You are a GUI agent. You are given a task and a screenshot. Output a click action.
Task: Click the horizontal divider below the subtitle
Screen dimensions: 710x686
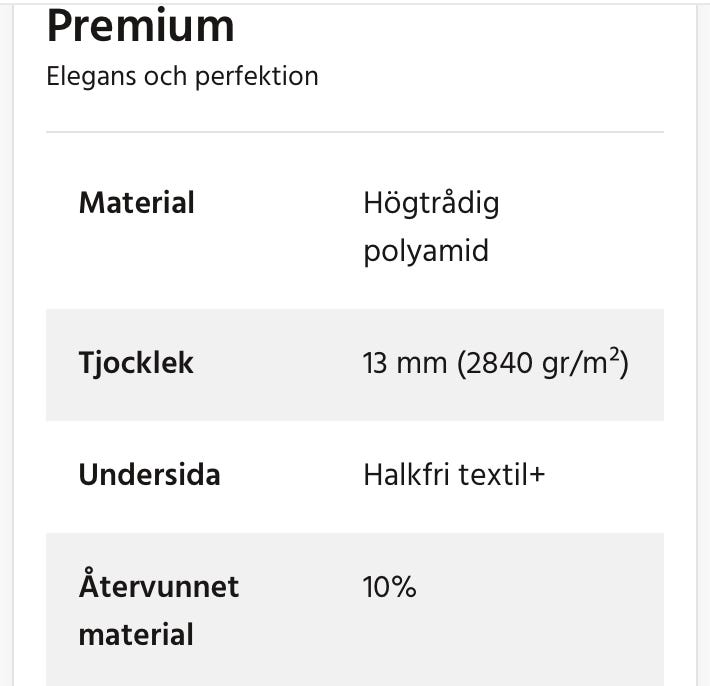point(355,132)
